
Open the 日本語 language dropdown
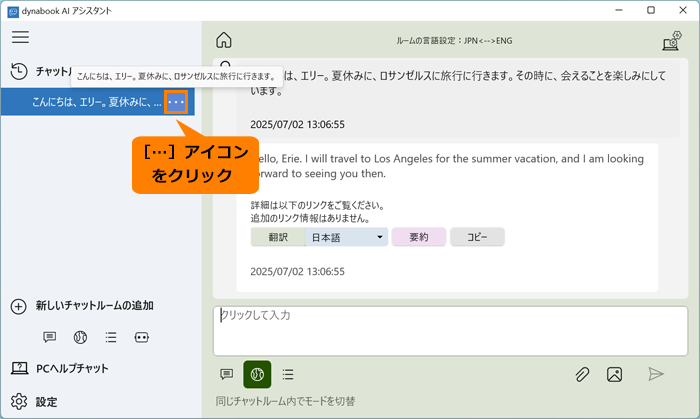coord(346,237)
